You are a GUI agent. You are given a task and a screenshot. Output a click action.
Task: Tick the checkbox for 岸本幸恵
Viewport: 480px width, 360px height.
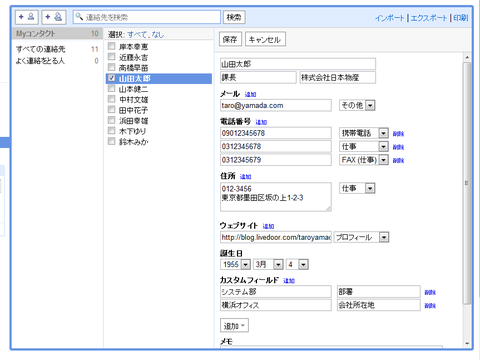pyautogui.click(x=111, y=46)
